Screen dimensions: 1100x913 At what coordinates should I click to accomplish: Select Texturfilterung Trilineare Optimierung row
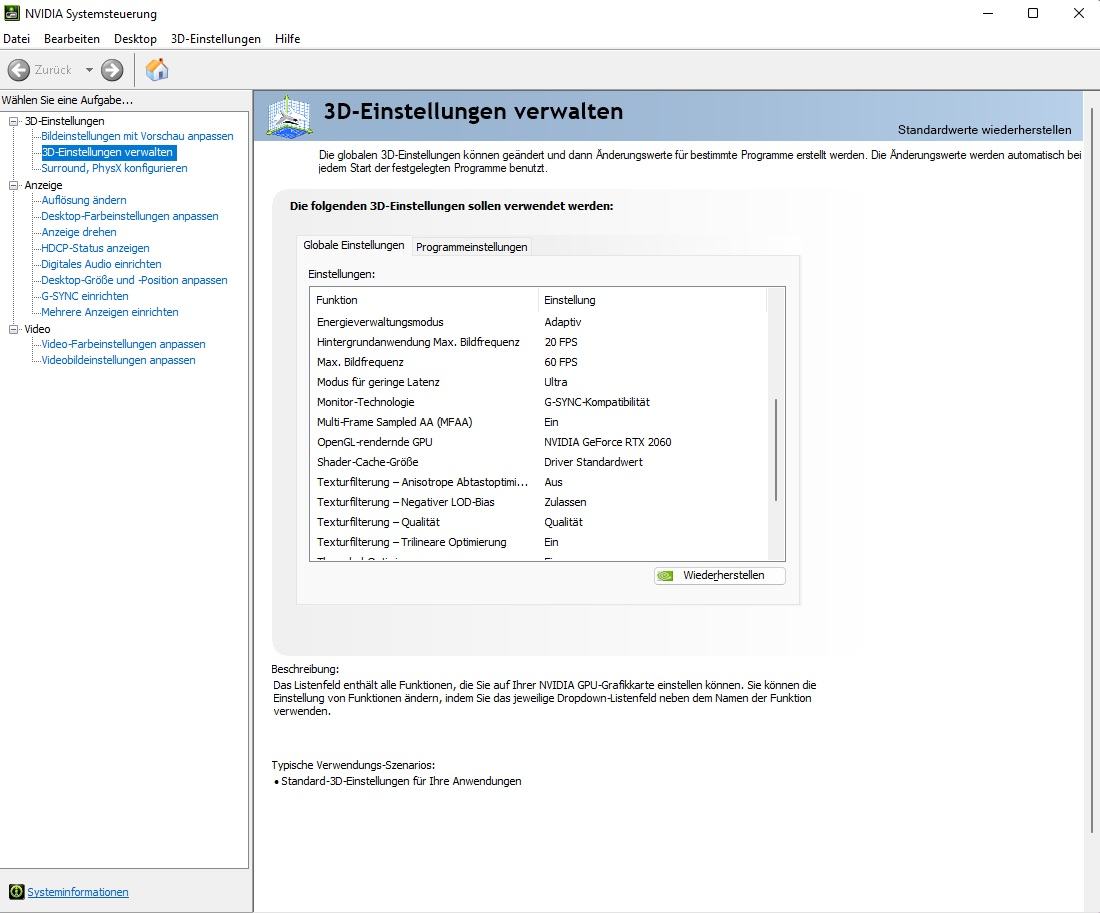[x=539, y=542]
